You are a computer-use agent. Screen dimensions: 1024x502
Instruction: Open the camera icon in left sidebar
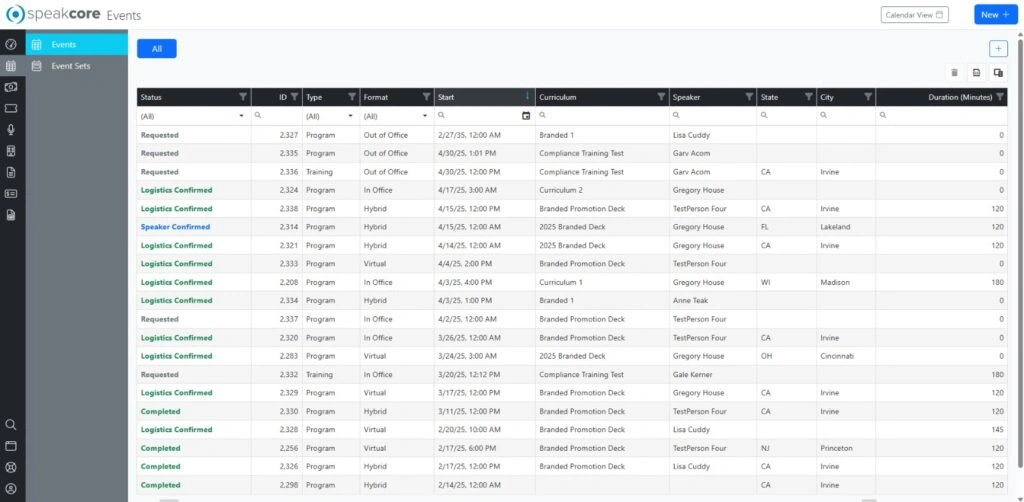coord(11,87)
